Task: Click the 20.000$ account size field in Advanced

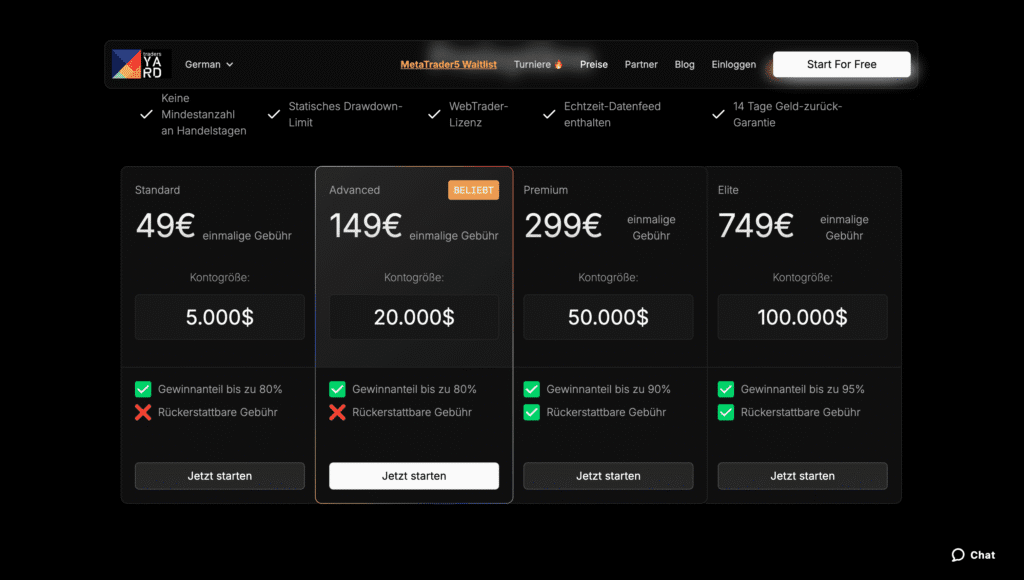Action: 413,317
